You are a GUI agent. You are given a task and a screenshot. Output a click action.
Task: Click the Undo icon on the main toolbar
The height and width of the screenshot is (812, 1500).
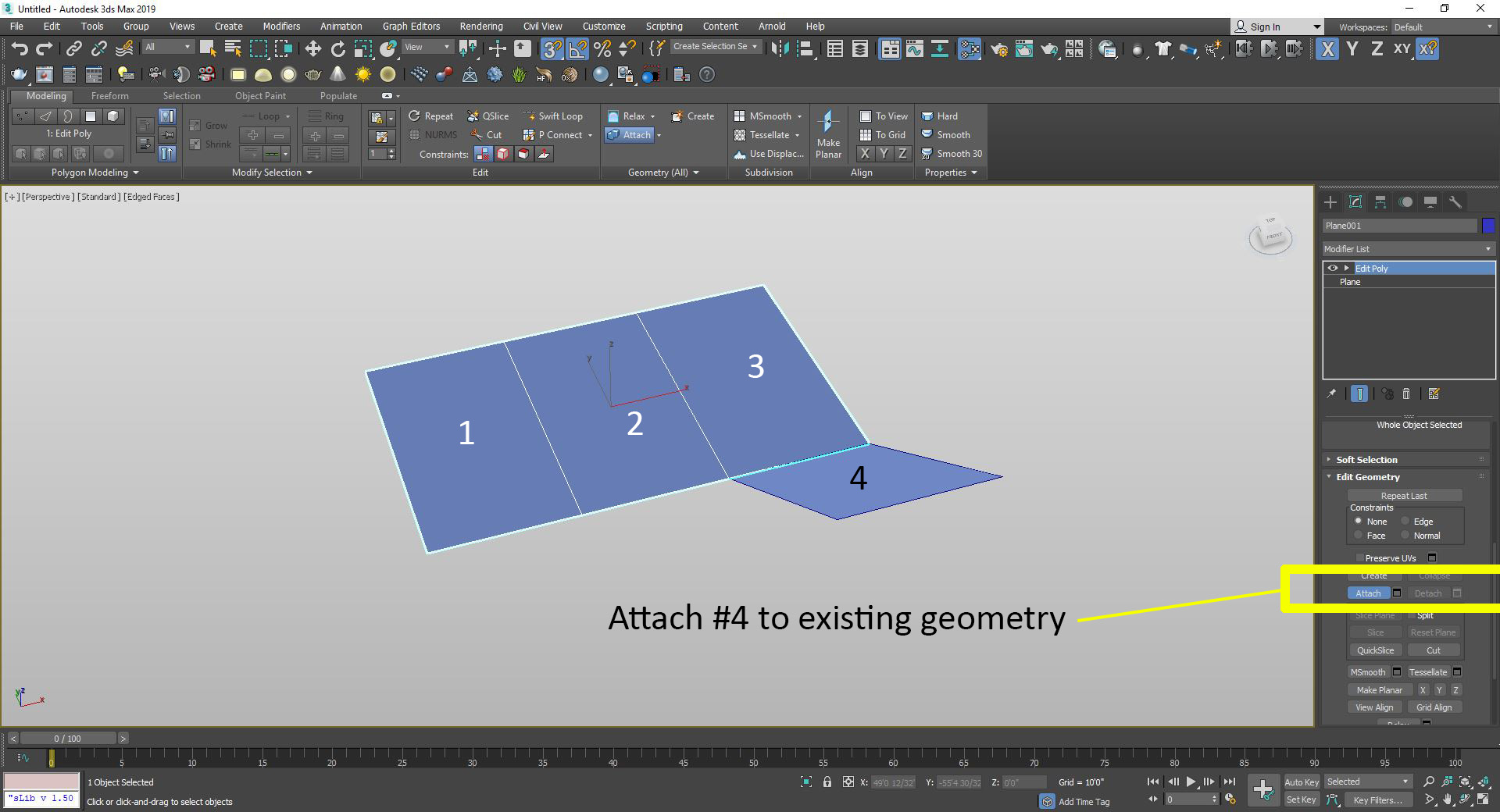click(x=20, y=48)
